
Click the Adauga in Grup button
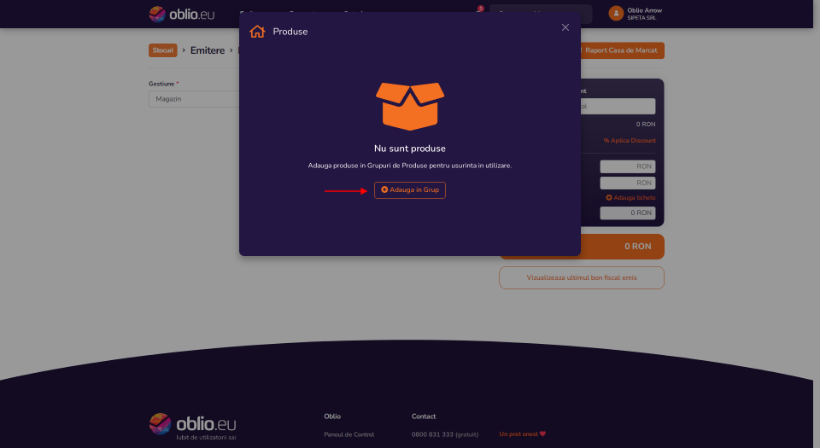pos(410,190)
